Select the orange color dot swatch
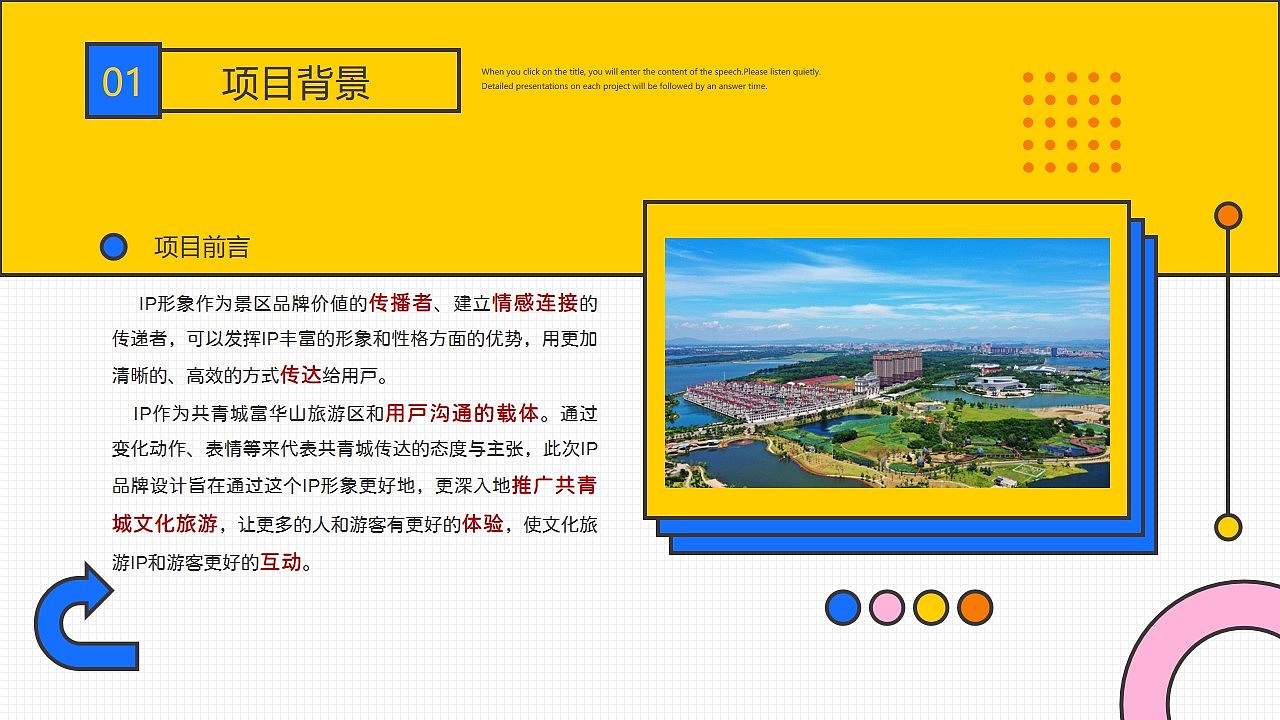Image resolution: width=1280 pixels, height=720 pixels. [974, 605]
